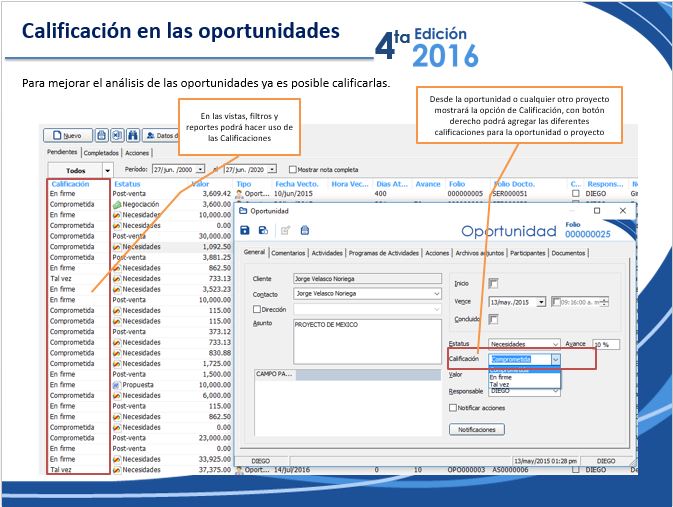
Task: Open the Acciones tab in the Oportunidad window
Action: point(437,253)
